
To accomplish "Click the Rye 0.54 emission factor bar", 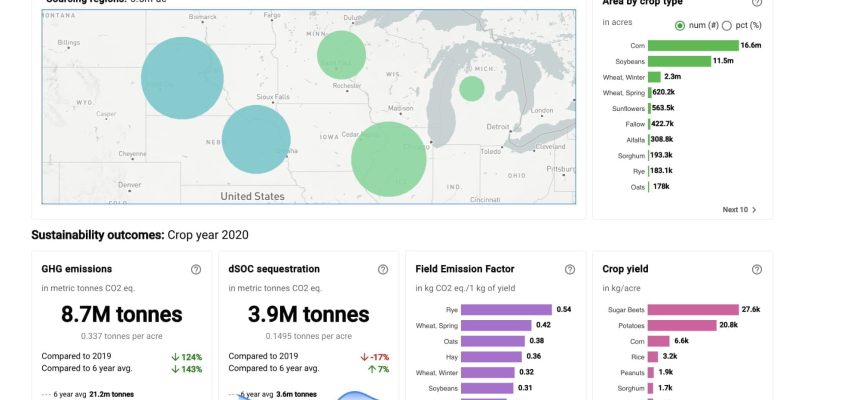I will 506,309.
